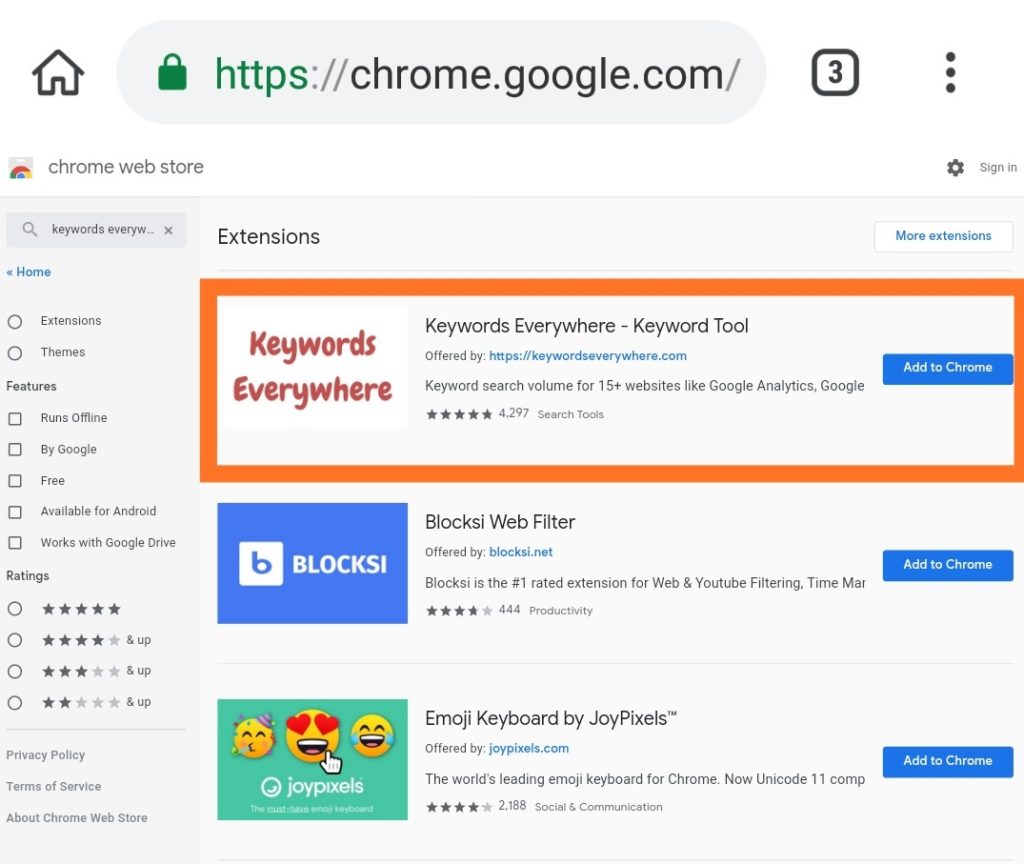The width and height of the screenshot is (1024, 864).
Task: Visit the blocksi.net developer link
Action: coord(521,551)
